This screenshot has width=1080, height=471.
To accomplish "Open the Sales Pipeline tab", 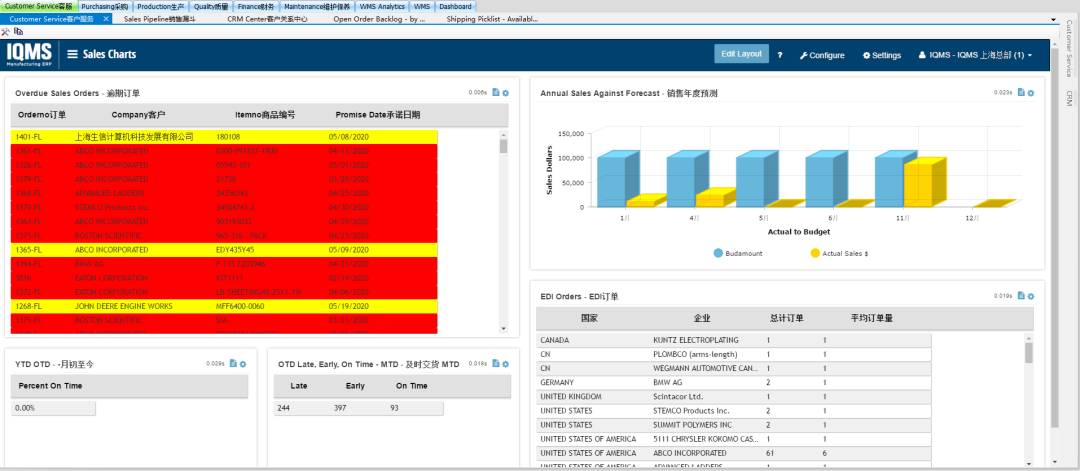I will point(160,19).
